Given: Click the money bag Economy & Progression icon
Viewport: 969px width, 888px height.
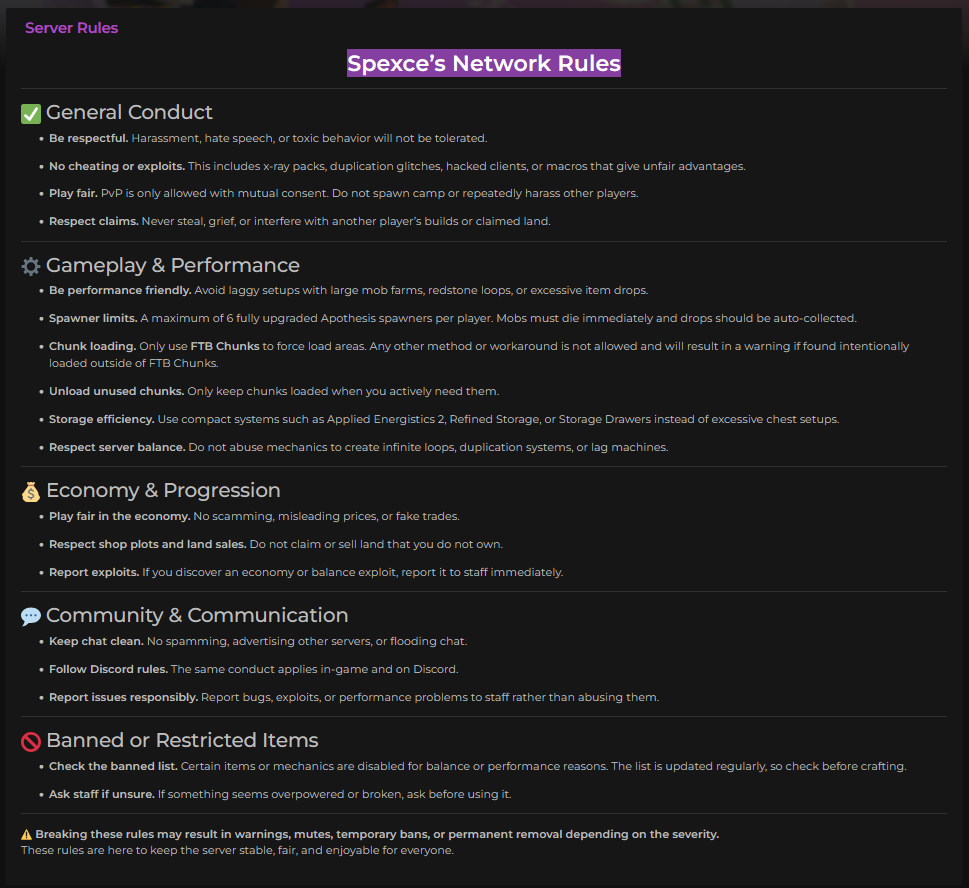Looking at the screenshot, I should pyautogui.click(x=30, y=491).
